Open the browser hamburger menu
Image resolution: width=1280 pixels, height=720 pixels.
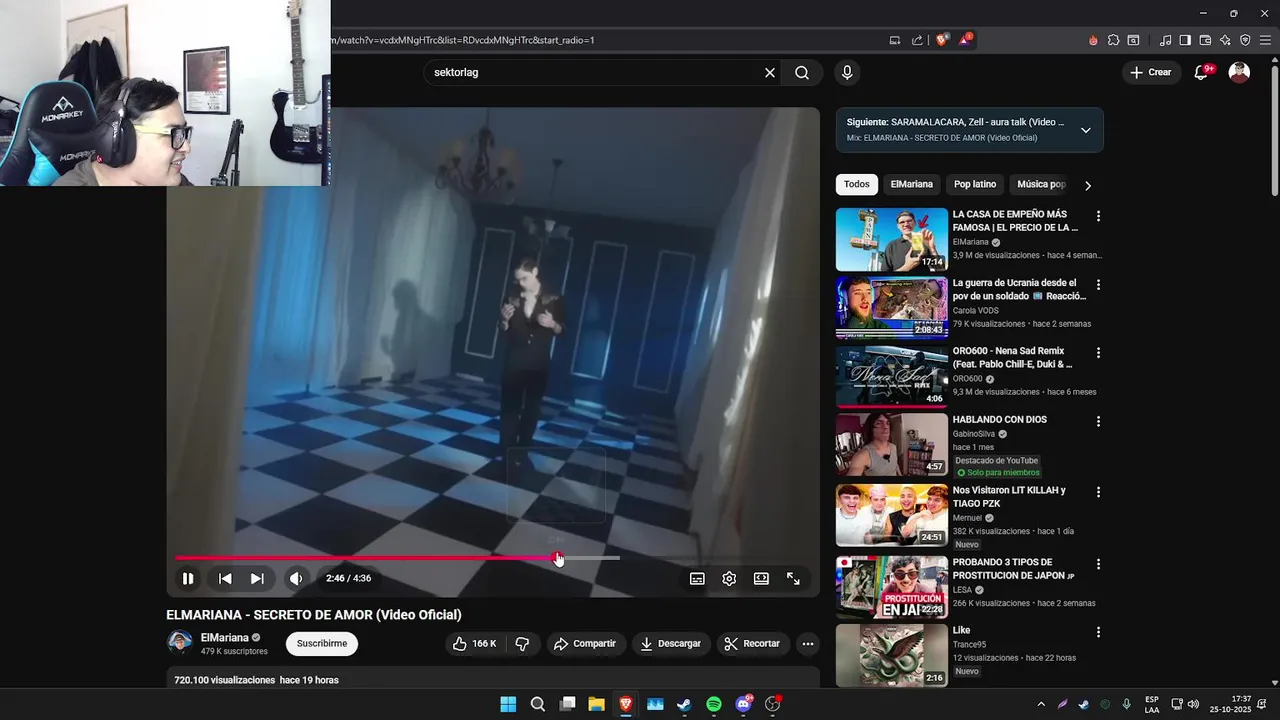point(1265,40)
